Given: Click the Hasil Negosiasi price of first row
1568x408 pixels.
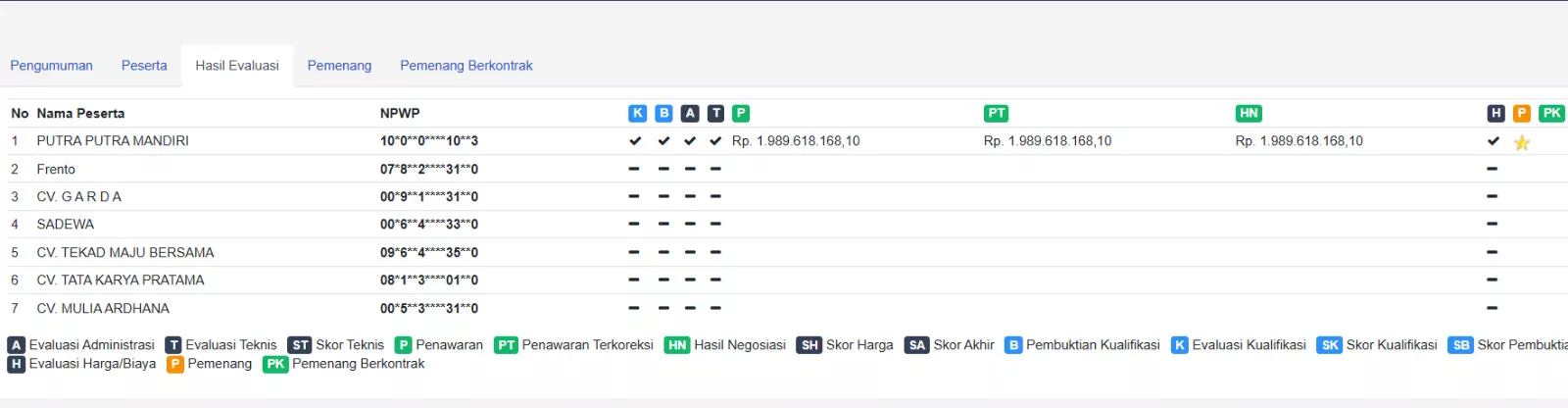Looking at the screenshot, I should (x=1298, y=141).
